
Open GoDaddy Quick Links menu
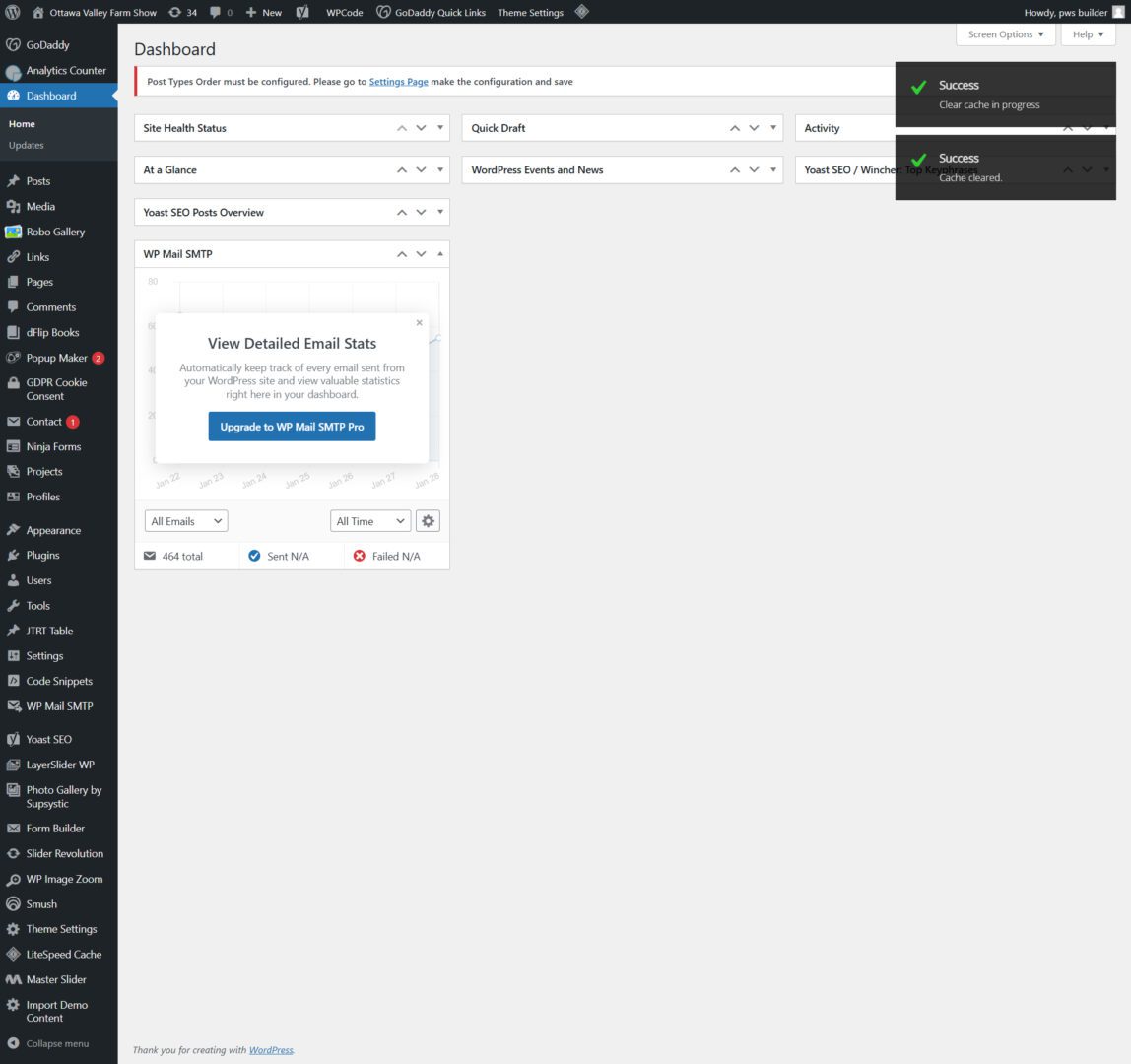432,12
